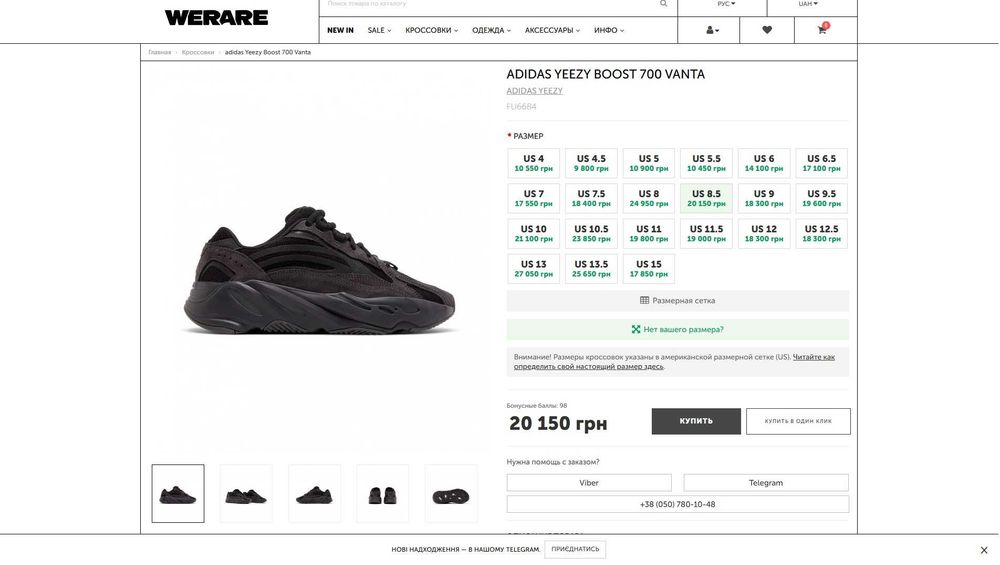Contact via Viber button
The height and width of the screenshot is (565, 1000).
point(589,483)
